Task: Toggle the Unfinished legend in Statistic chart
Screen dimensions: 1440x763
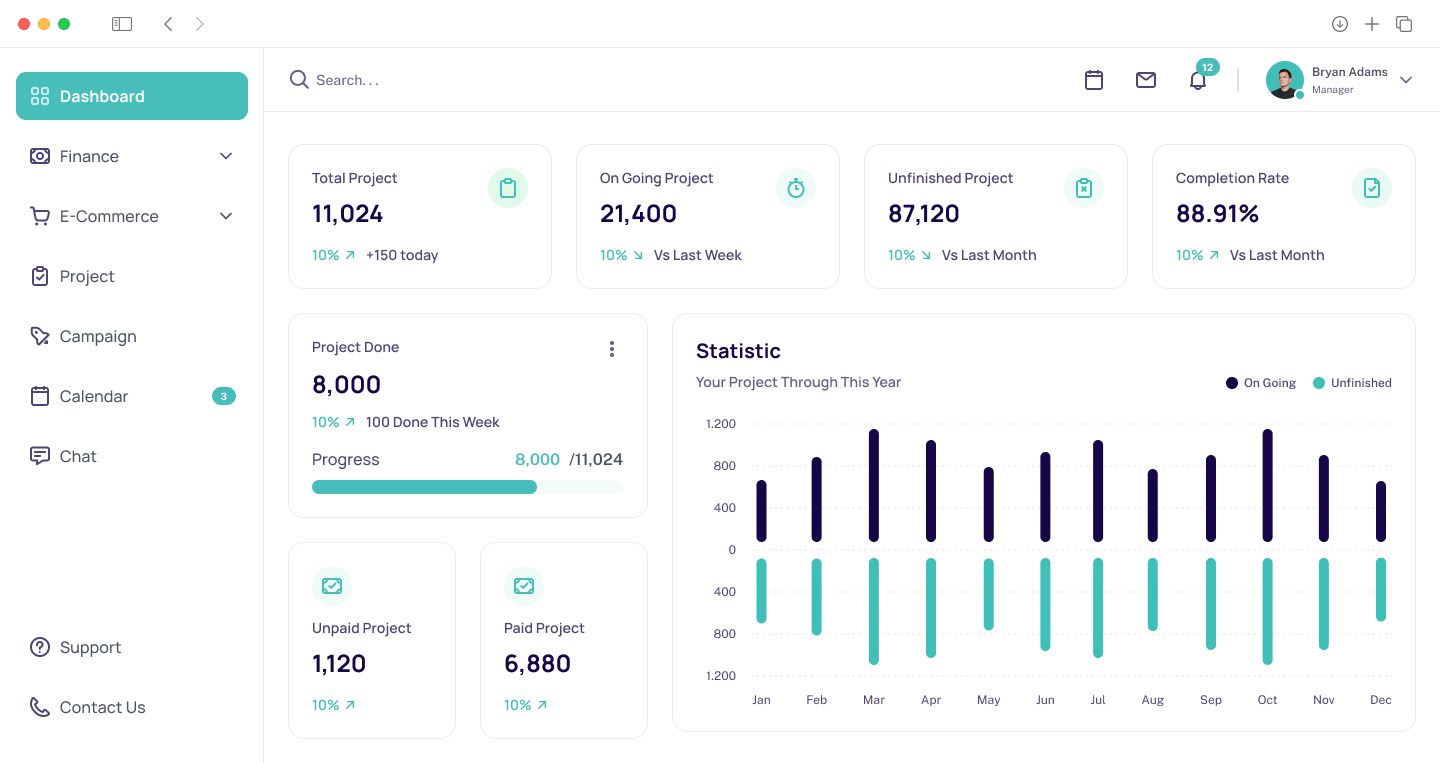Action: [x=1352, y=383]
